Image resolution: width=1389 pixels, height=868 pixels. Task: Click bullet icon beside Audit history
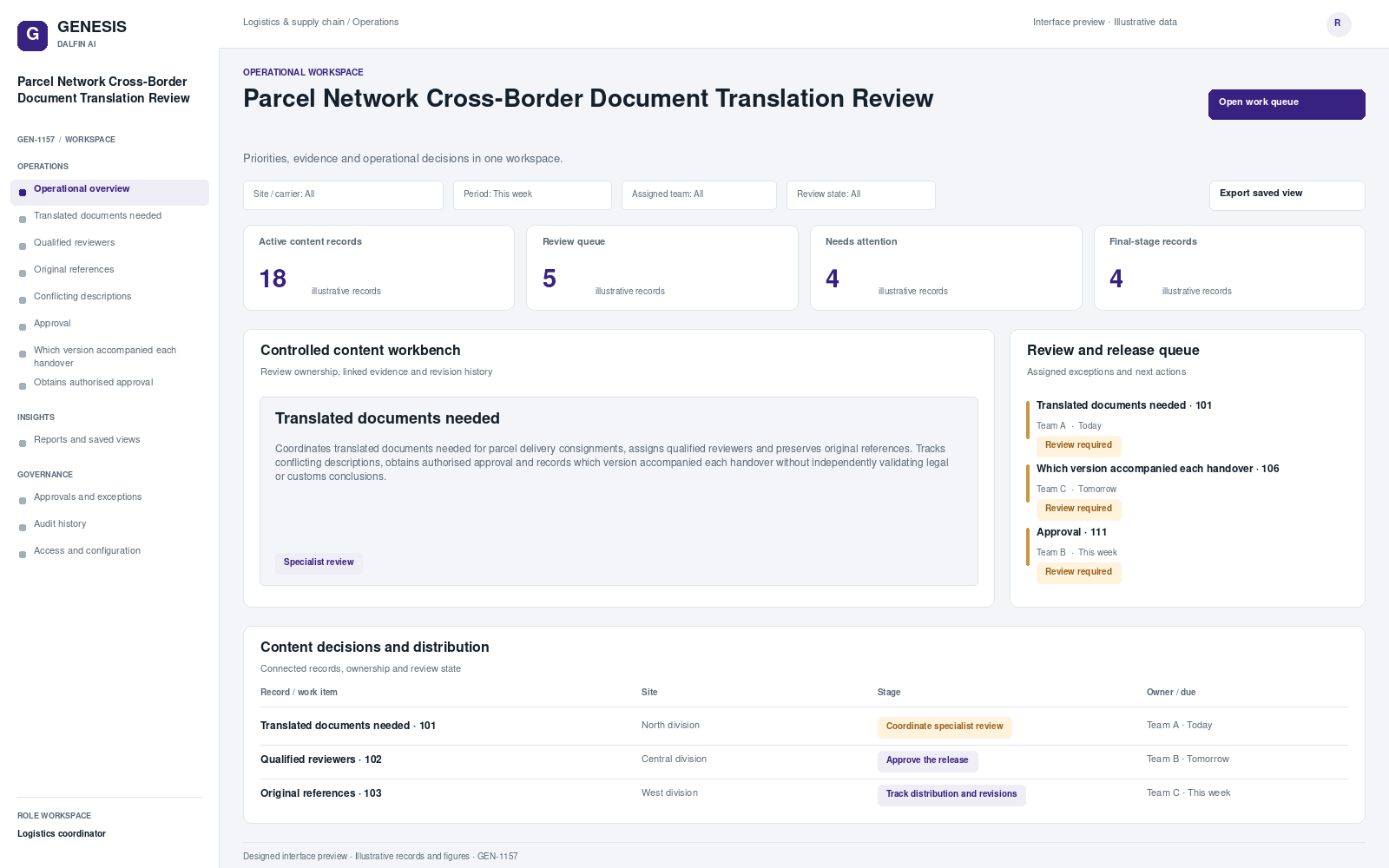23,528
